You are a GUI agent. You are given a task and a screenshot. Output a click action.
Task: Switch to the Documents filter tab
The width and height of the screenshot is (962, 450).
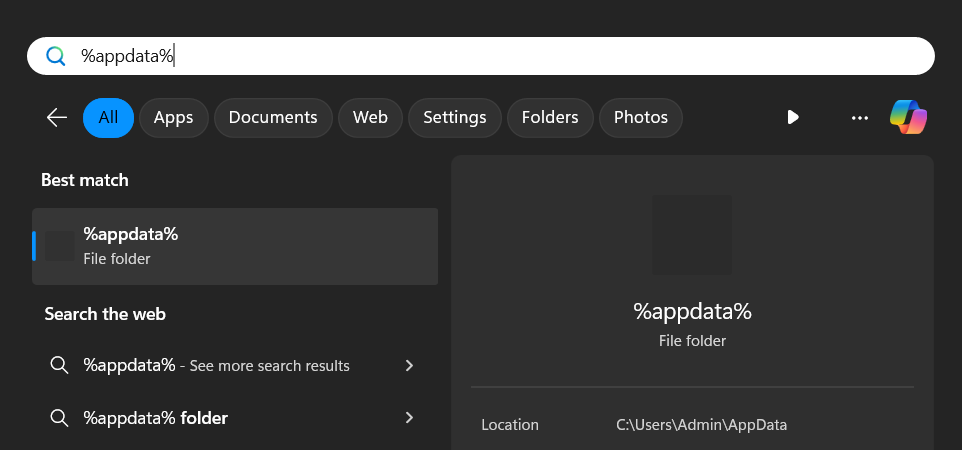pos(273,117)
